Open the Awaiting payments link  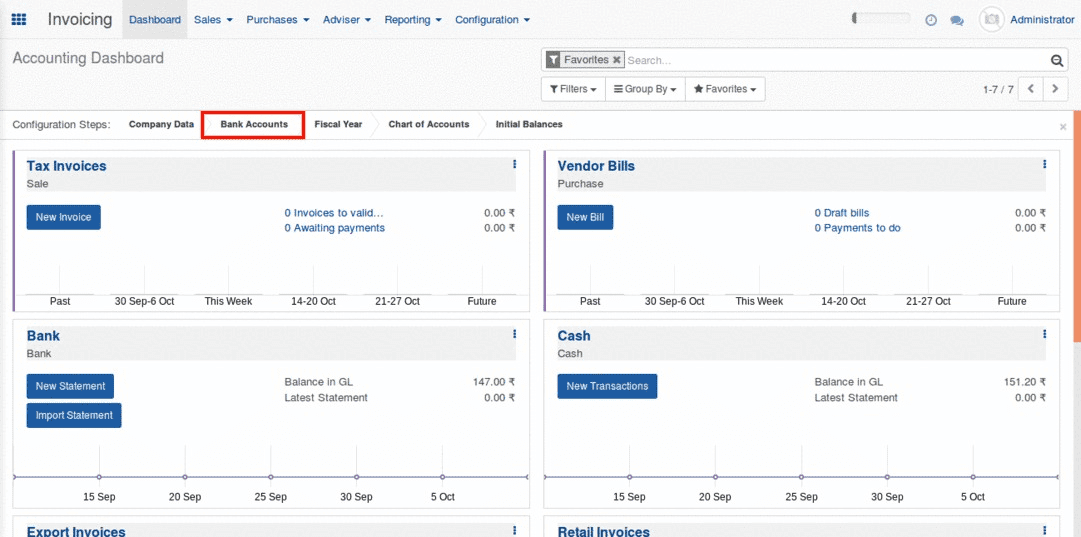(x=334, y=228)
